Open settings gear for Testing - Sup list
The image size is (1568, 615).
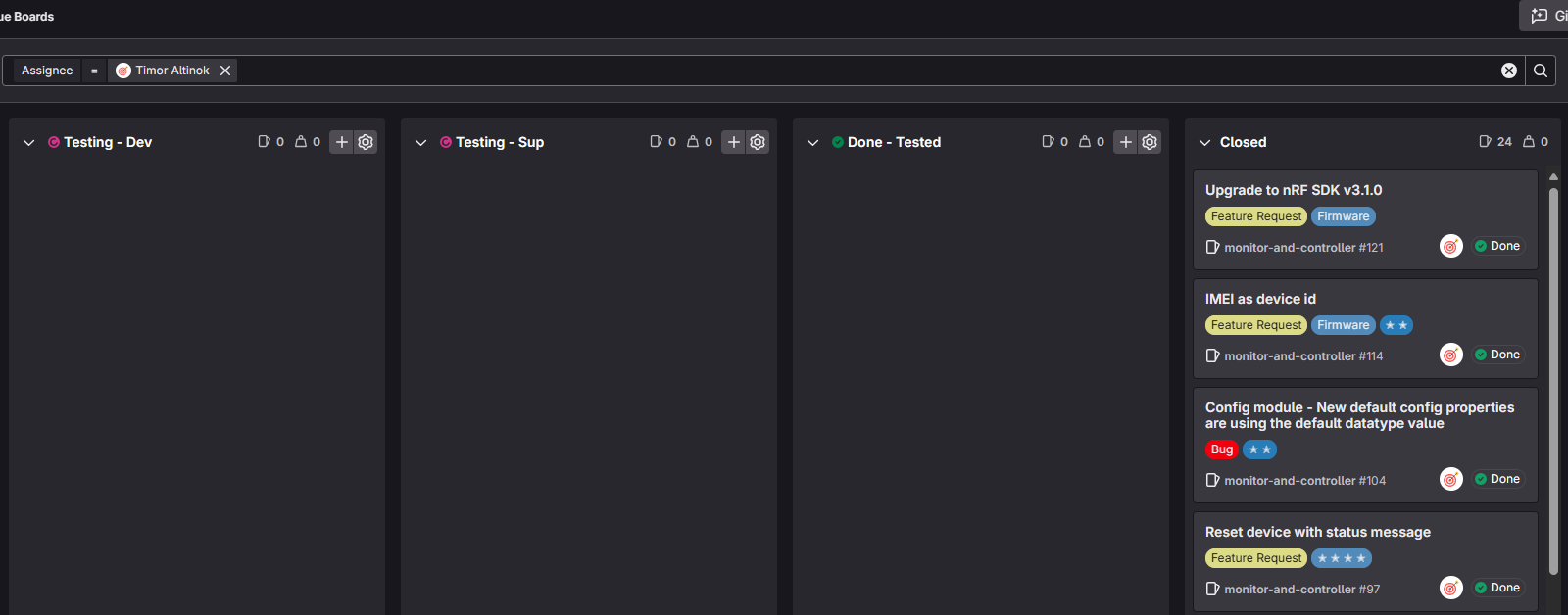758,142
